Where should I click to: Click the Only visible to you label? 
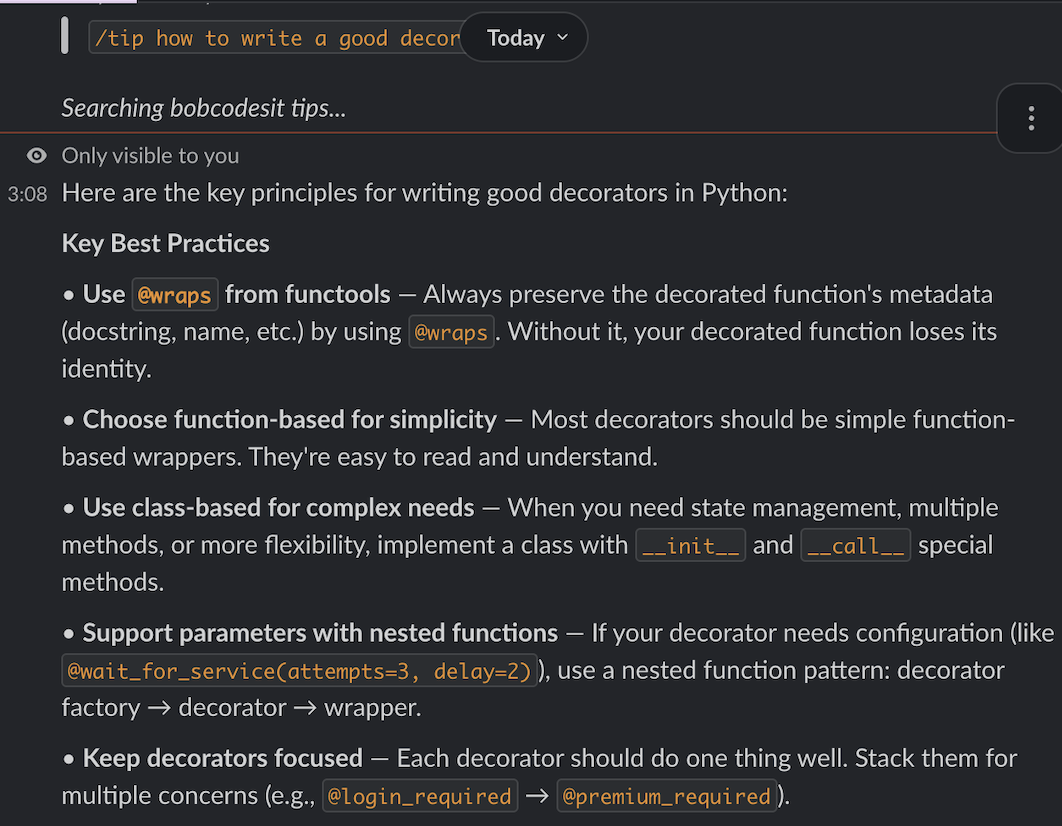pos(150,156)
